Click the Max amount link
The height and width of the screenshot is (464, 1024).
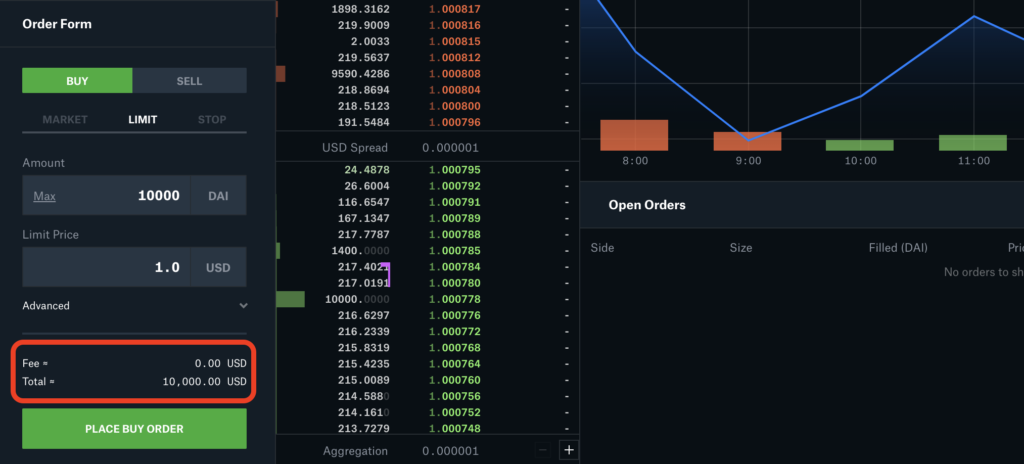44,196
